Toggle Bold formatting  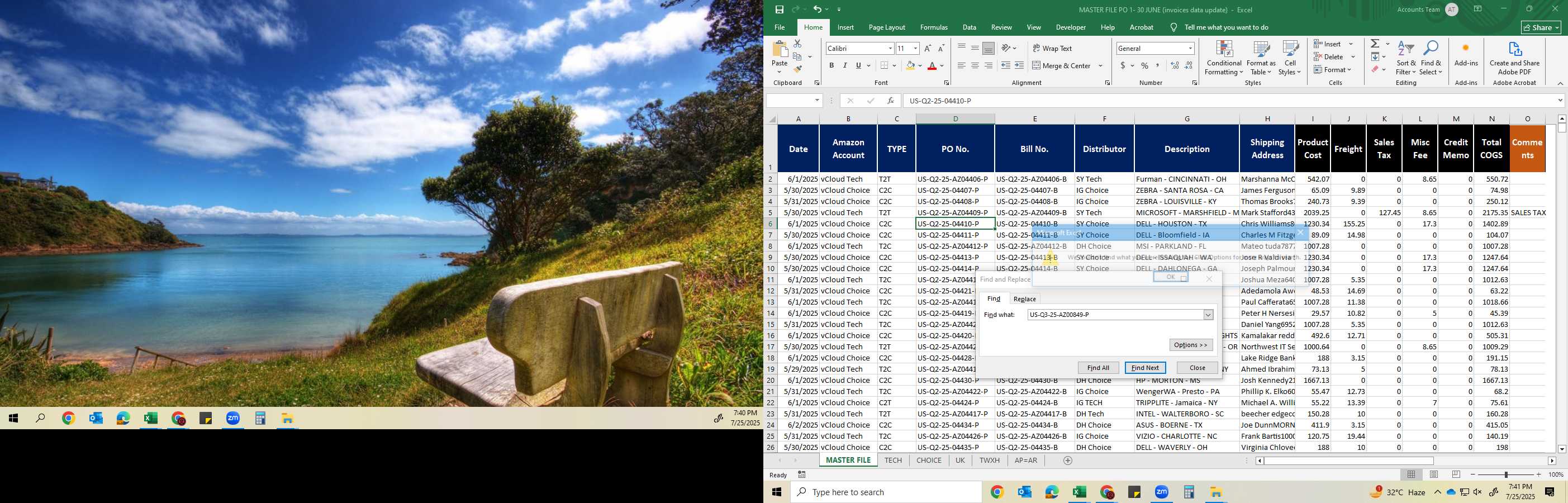pyautogui.click(x=831, y=66)
